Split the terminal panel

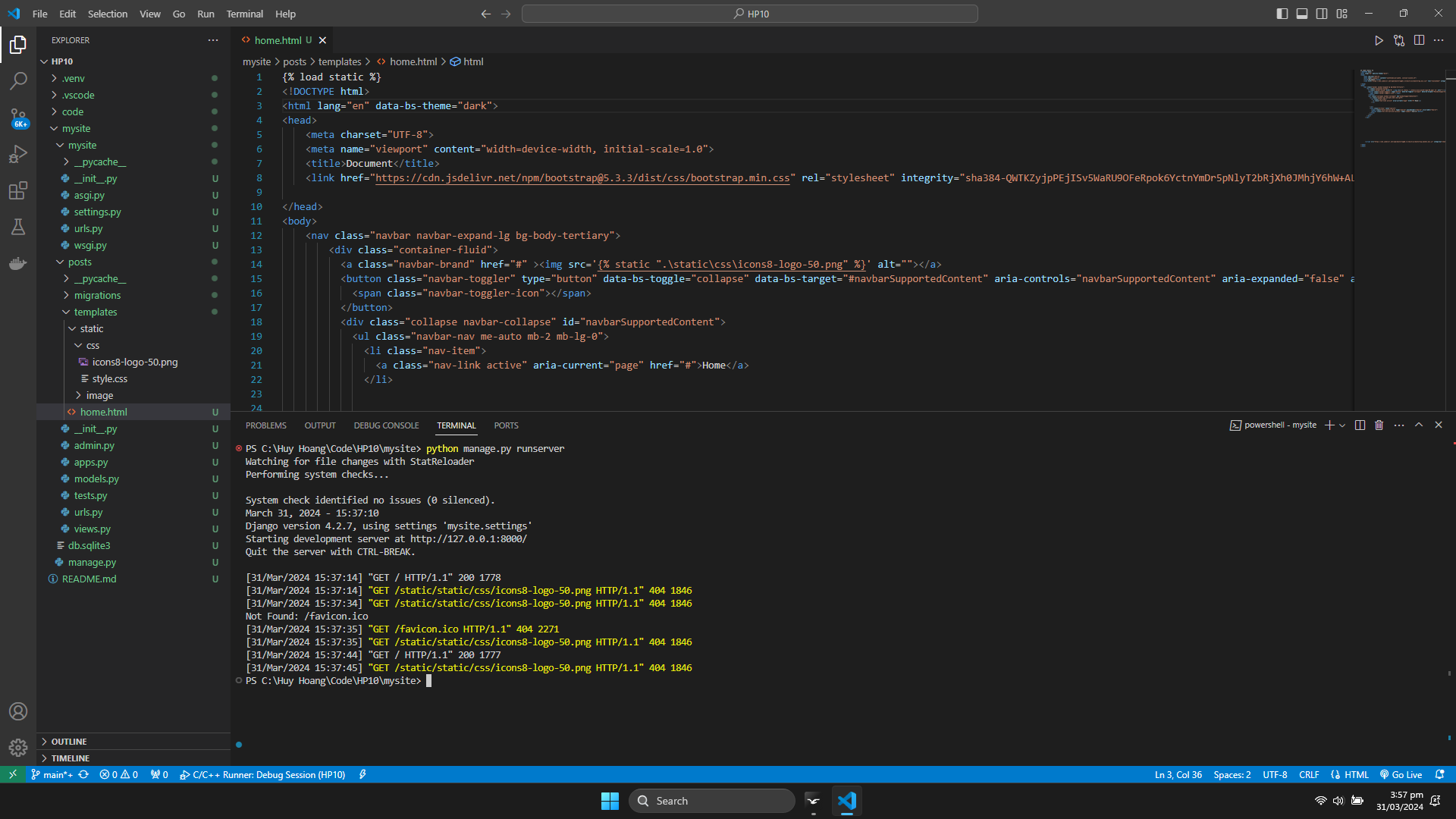[1360, 425]
